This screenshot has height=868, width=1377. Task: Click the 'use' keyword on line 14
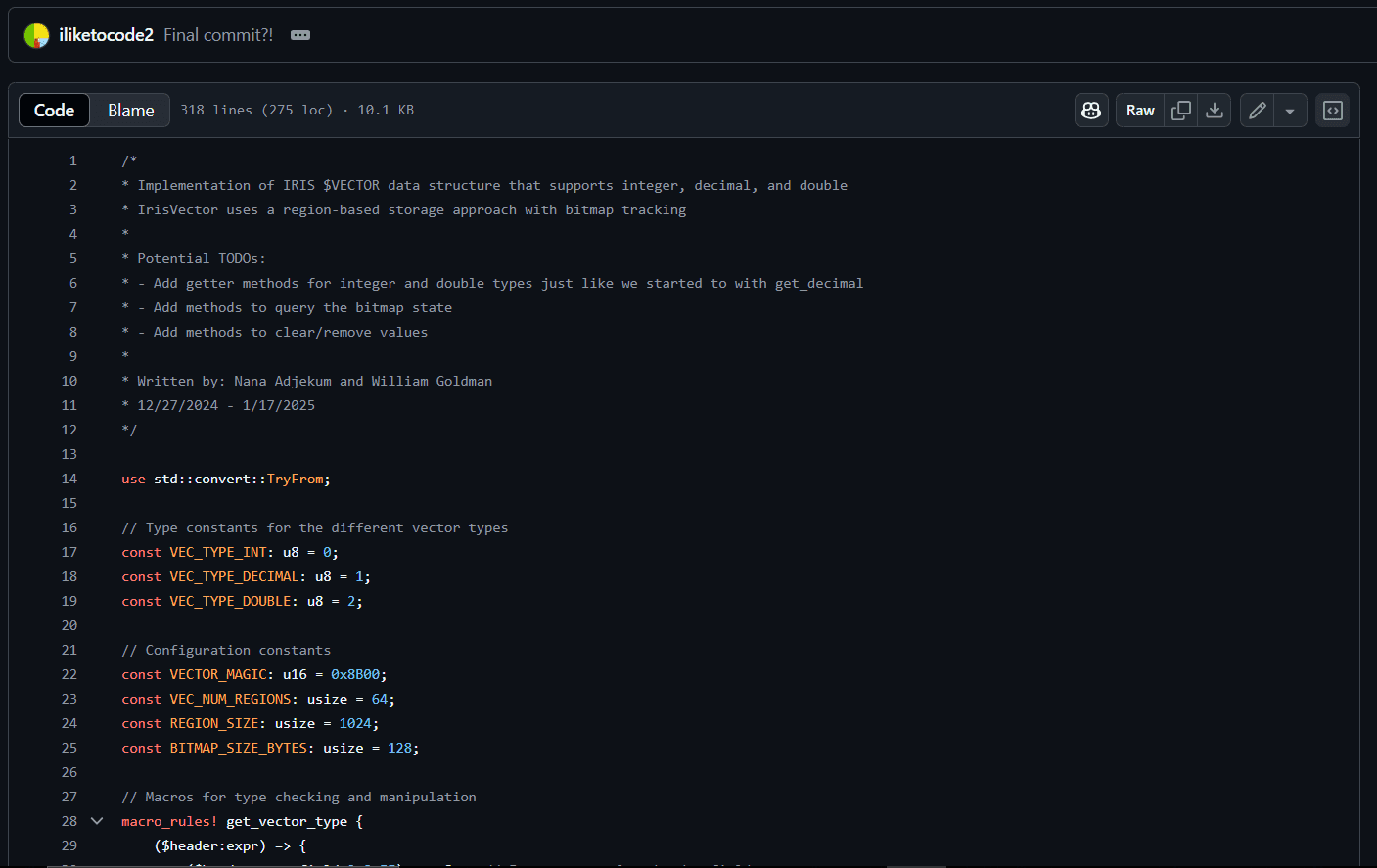133,479
